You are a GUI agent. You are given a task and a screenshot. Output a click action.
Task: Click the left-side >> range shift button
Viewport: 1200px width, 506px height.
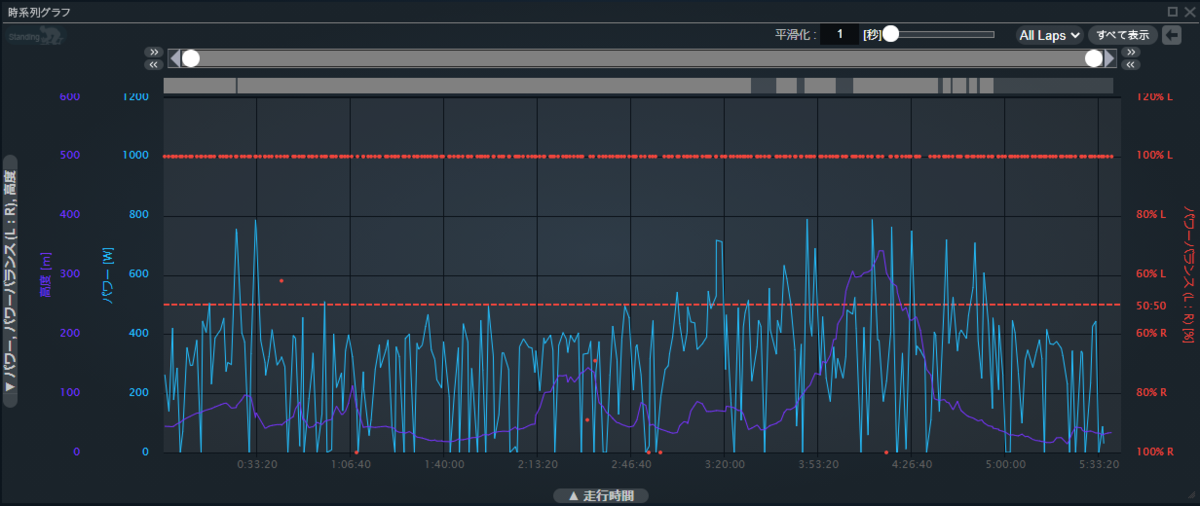pos(153,52)
